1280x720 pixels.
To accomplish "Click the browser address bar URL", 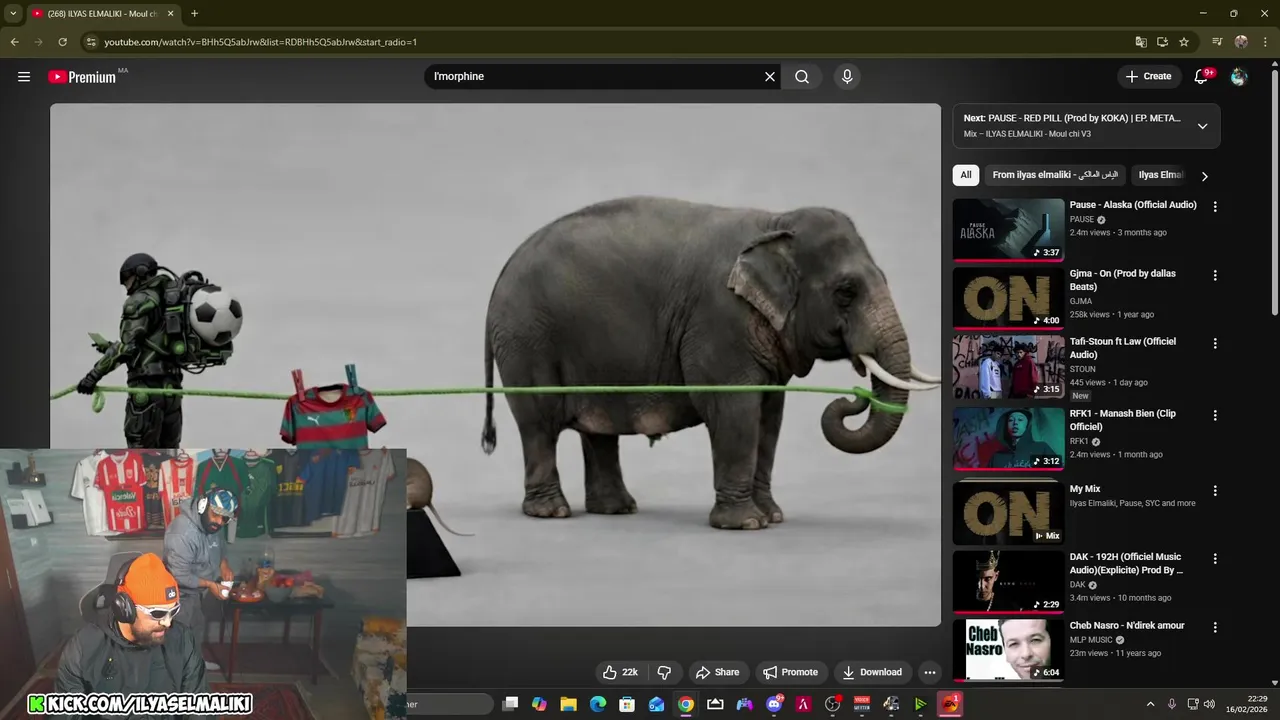I will pyautogui.click(x=260, y=42).
